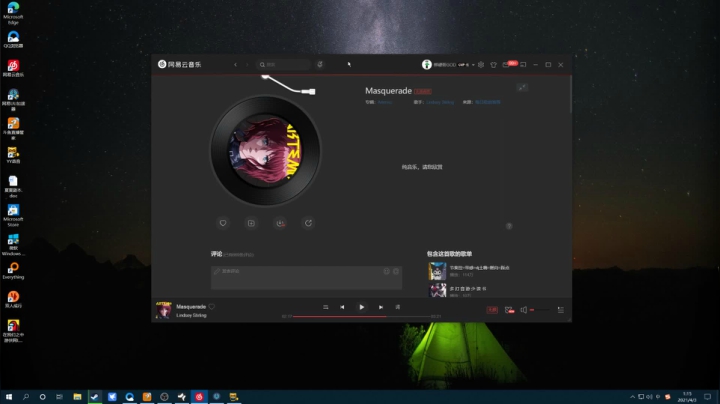This screenshot has width=720, height=404.
Task: Open the Everything desktop shortcut
Action: point(13,270)
